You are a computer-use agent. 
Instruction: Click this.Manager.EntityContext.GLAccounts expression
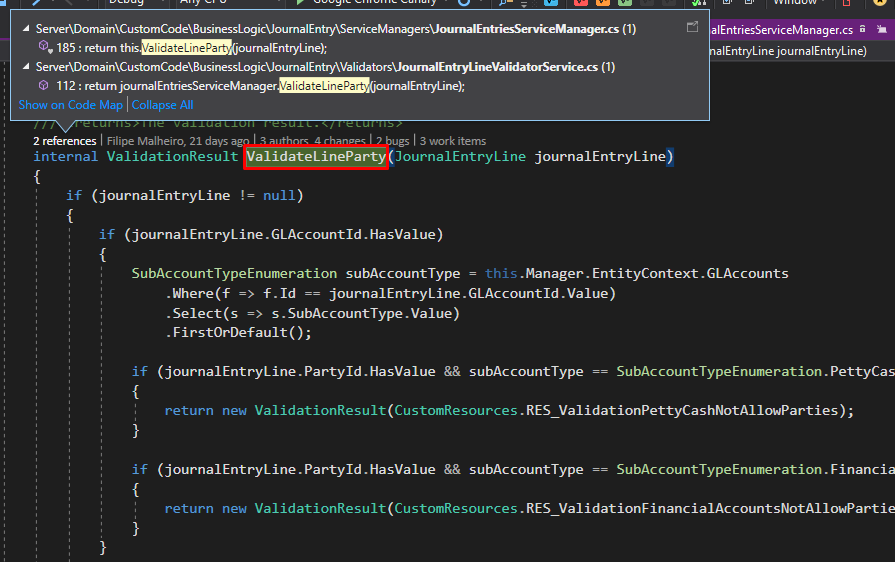pyautogui.click(x=636, y=273)
